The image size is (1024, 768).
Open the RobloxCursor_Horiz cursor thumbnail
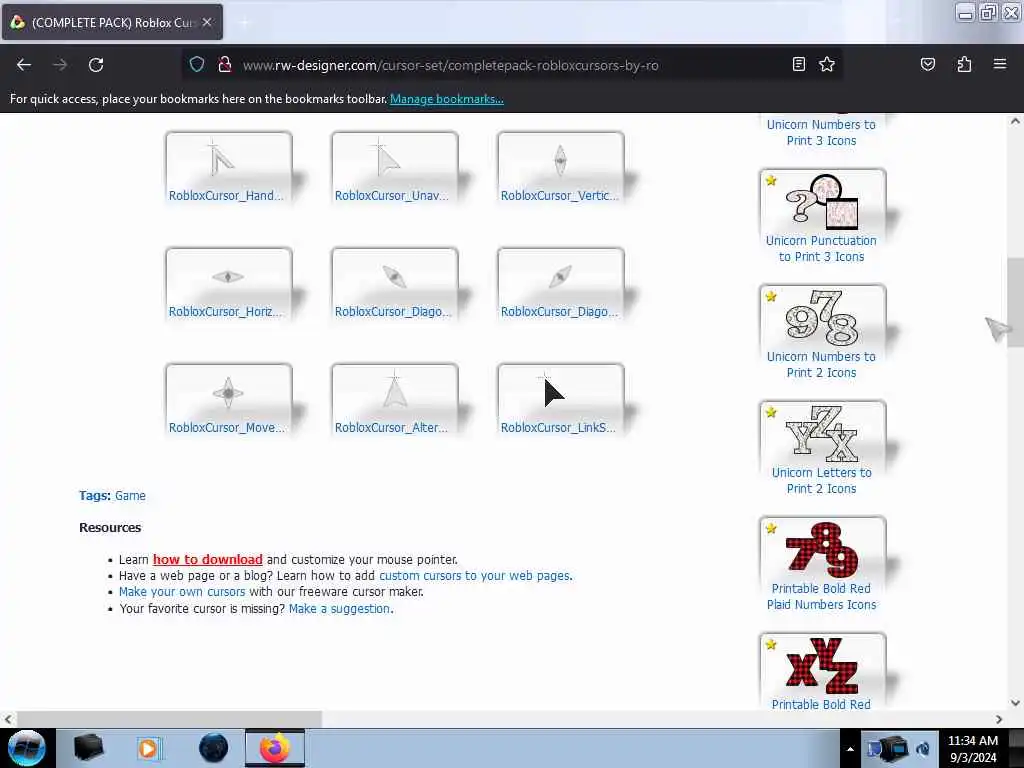tap(229, 285)
